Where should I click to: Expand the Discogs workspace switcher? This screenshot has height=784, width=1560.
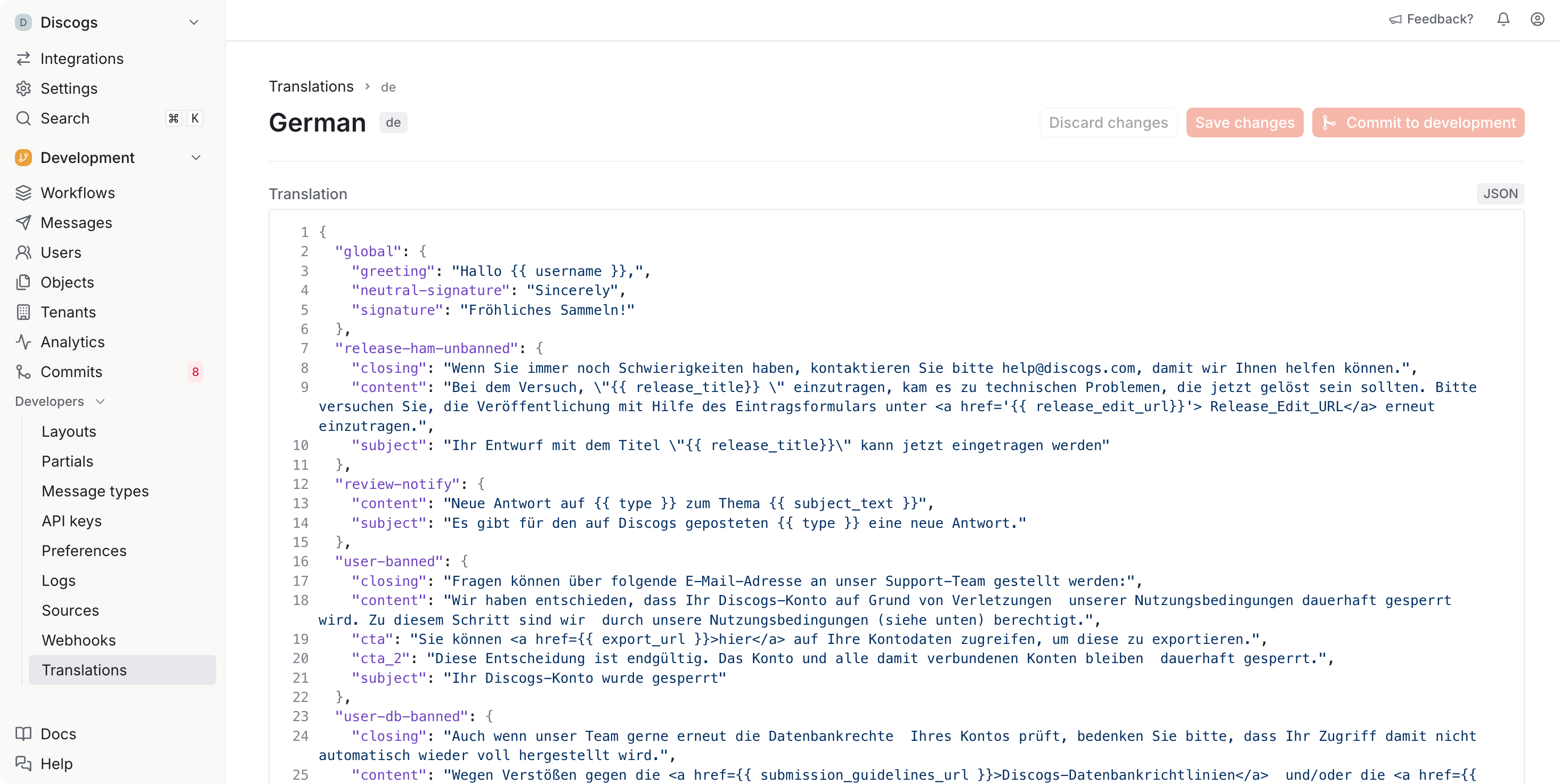[194, 22]
